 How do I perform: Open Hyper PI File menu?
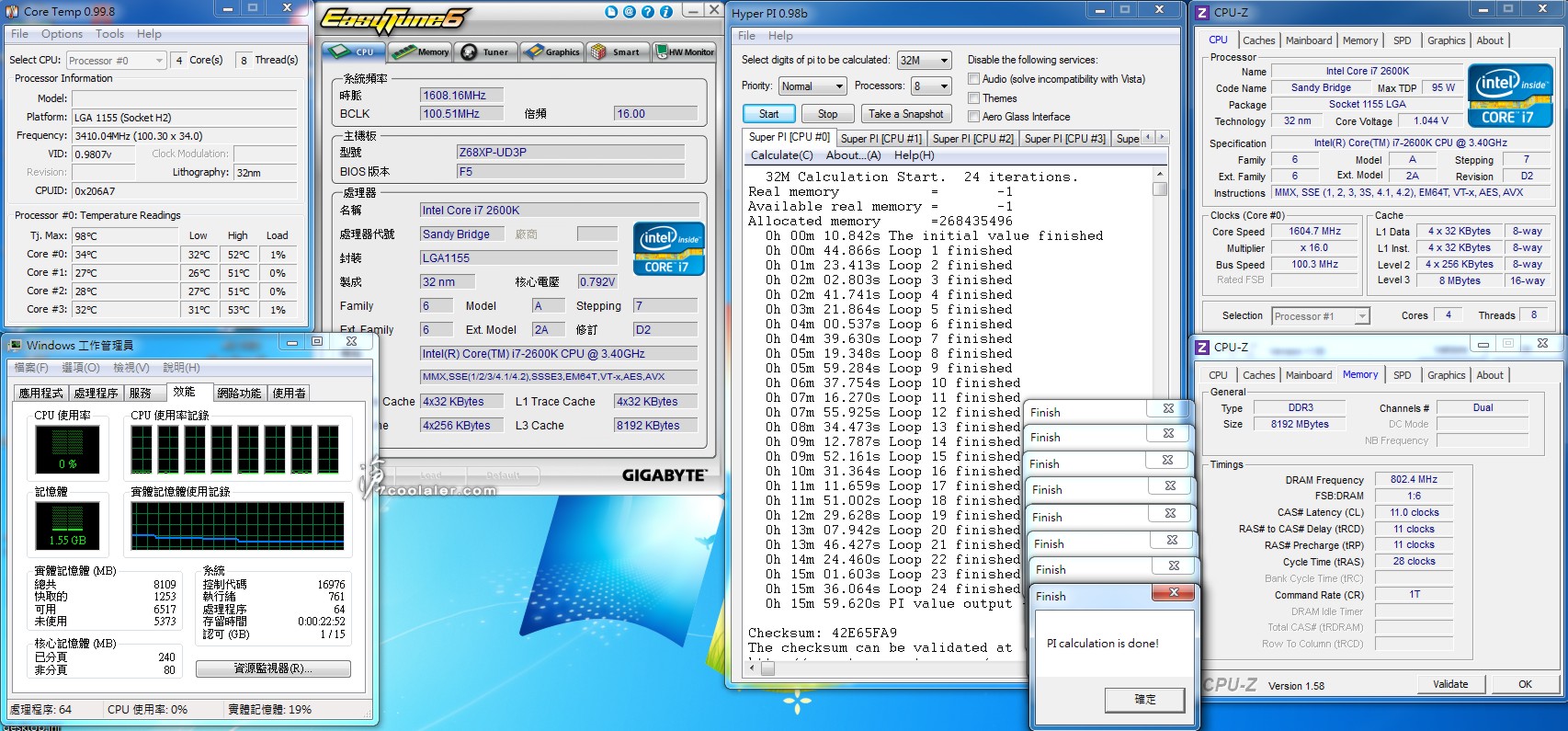pyautogui.click(x=747, y=36)
